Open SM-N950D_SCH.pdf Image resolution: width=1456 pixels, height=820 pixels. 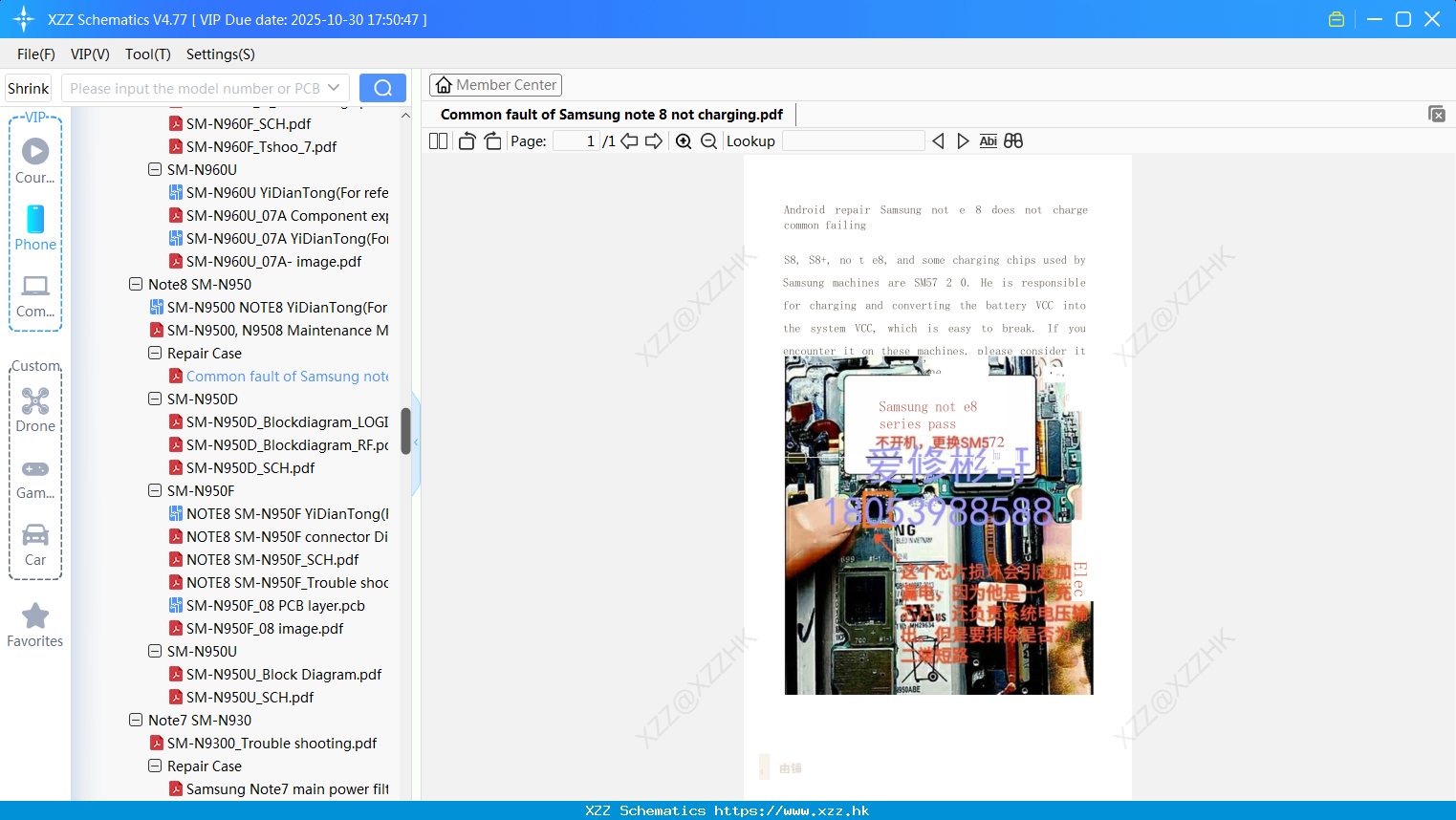250,467
